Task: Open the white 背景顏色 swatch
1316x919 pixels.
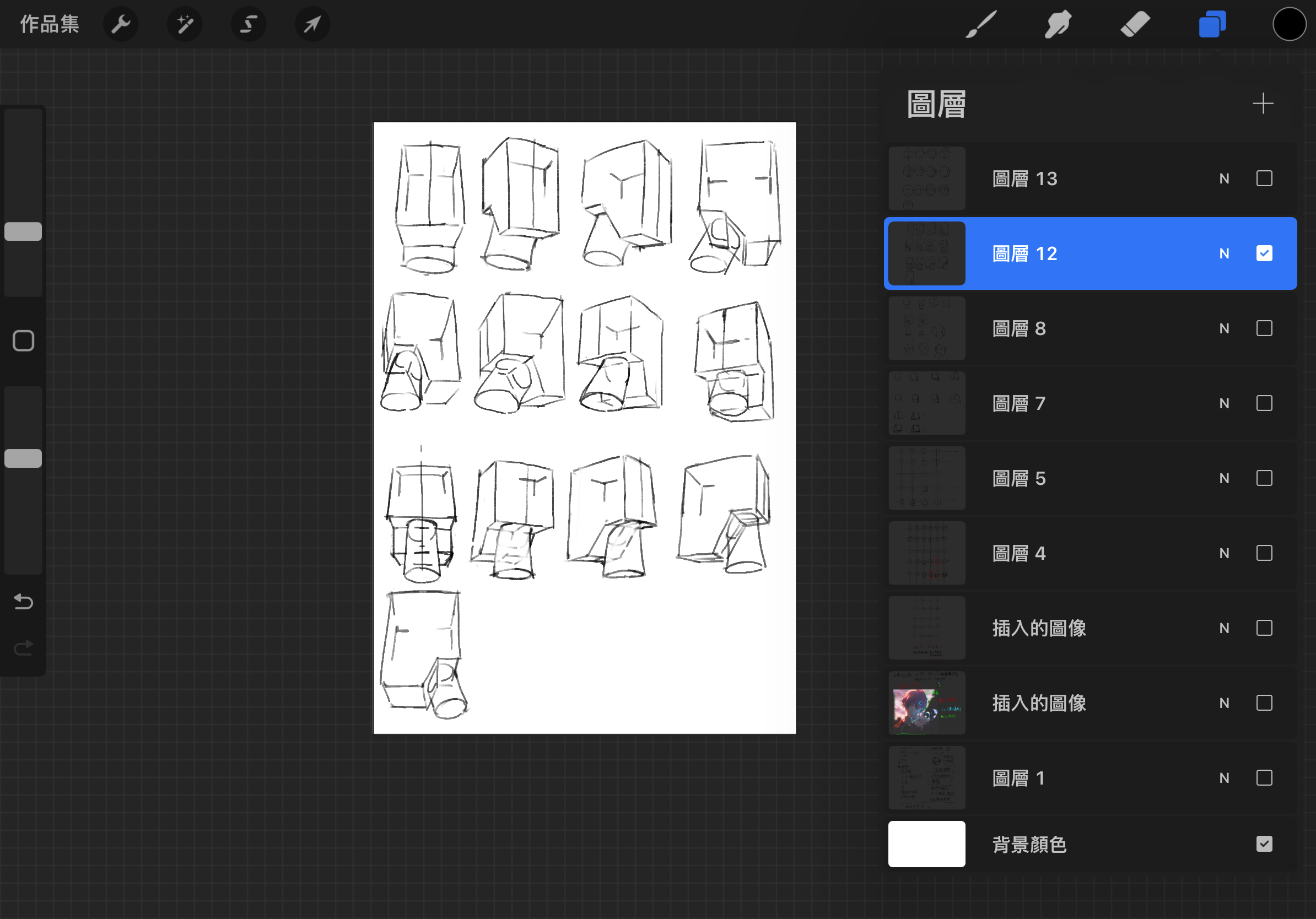Action: (926, 844)
